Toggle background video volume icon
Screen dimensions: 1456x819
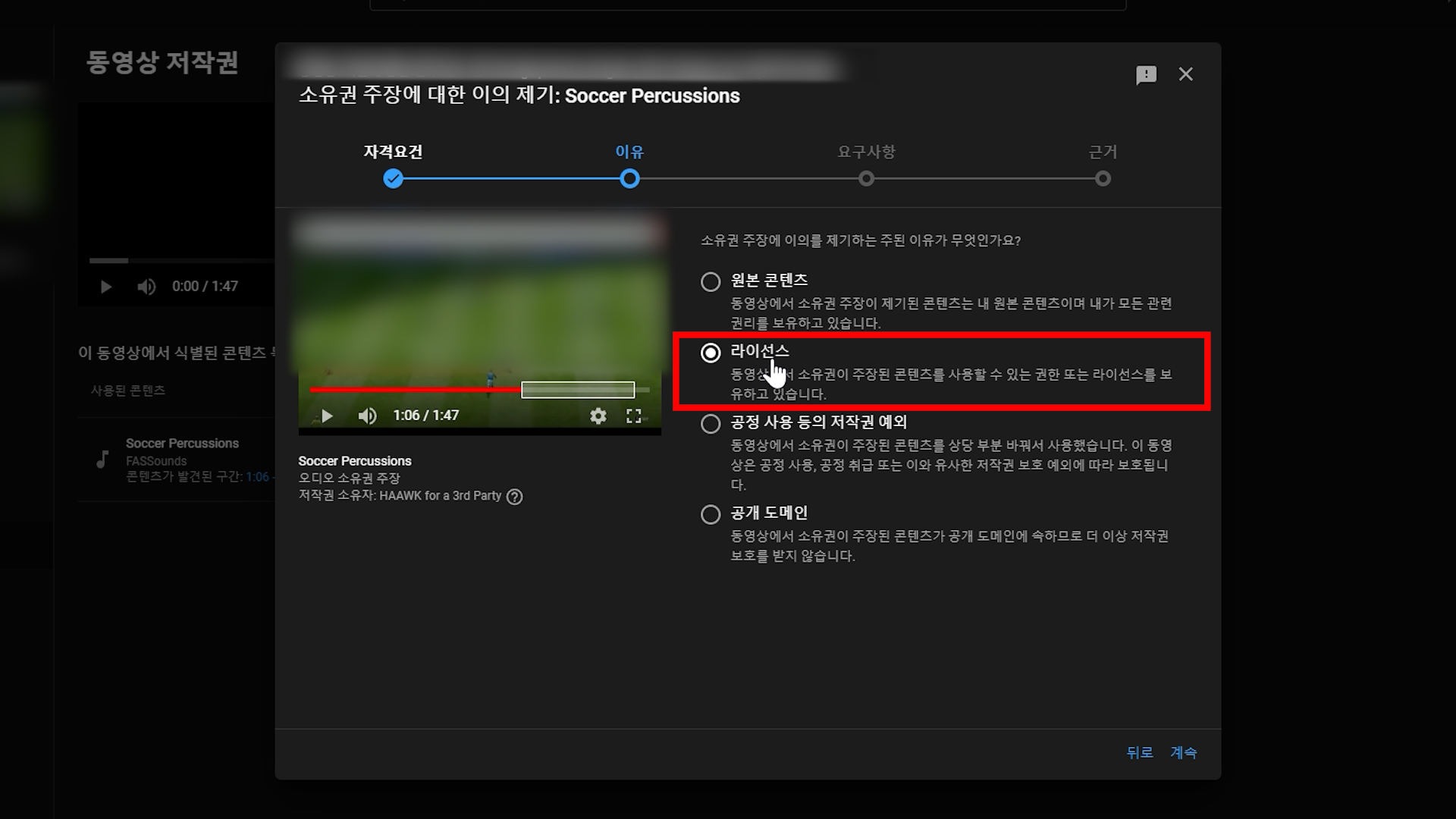click(x=146, y=287)
